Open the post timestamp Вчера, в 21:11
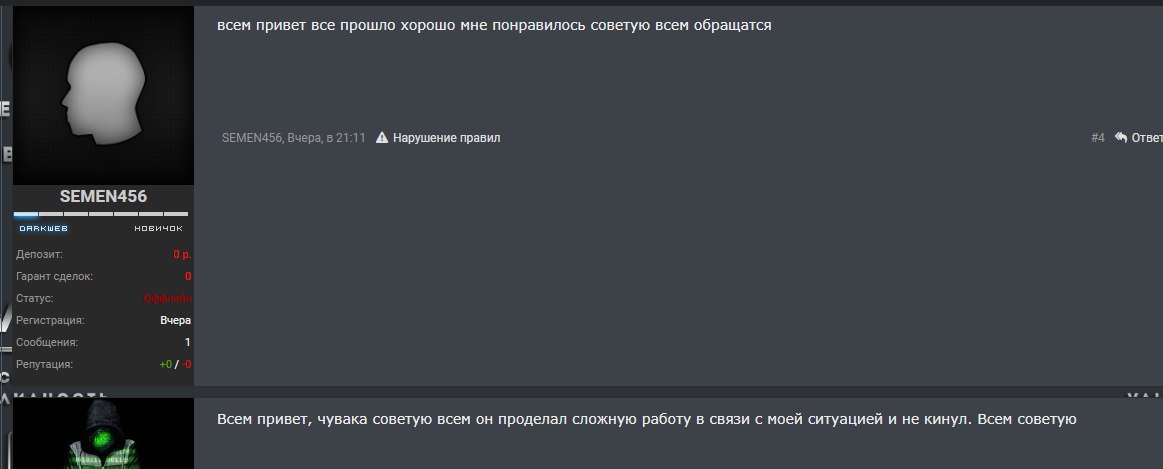 (x=326, y=138)
